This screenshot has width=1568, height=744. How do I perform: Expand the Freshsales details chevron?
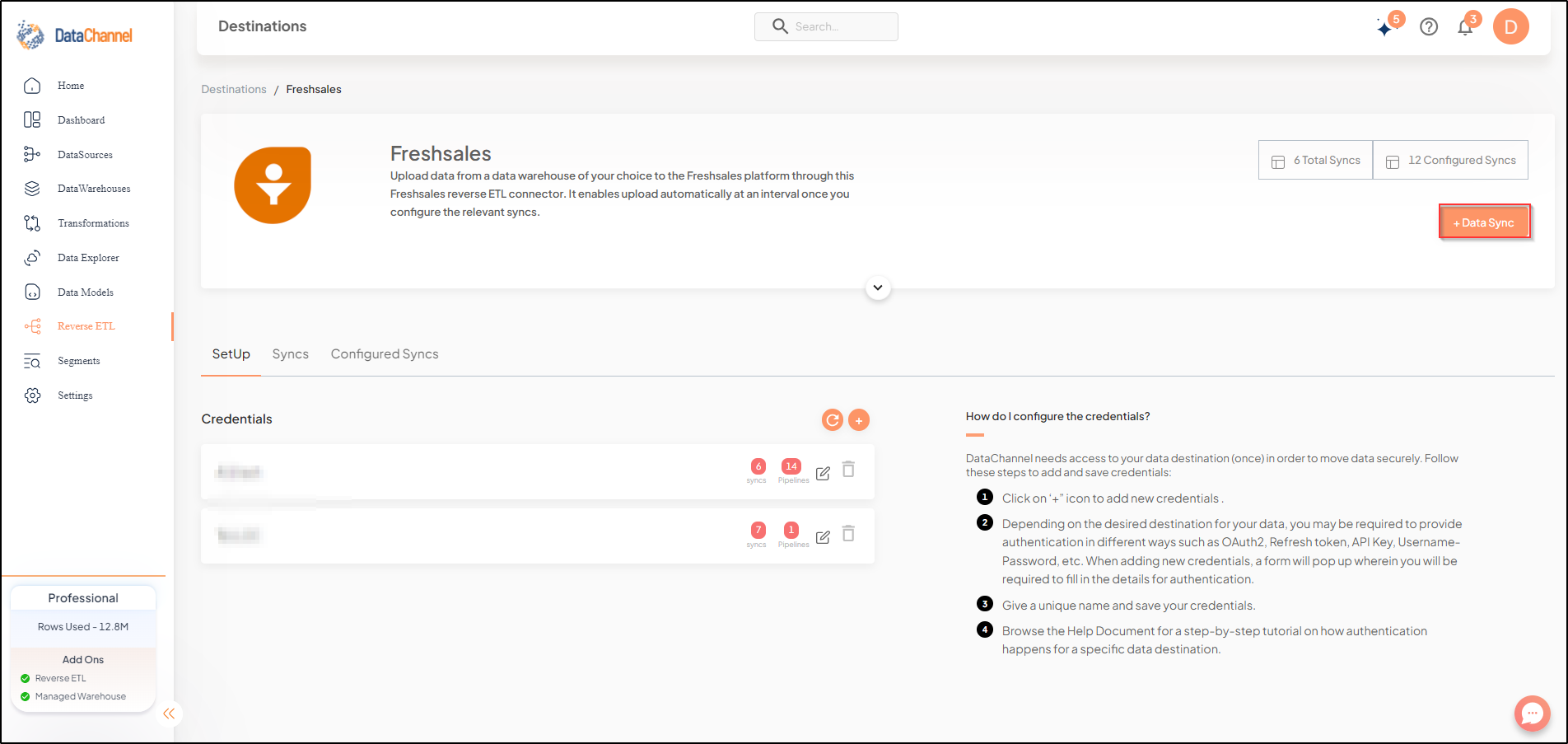click(878, 288)
